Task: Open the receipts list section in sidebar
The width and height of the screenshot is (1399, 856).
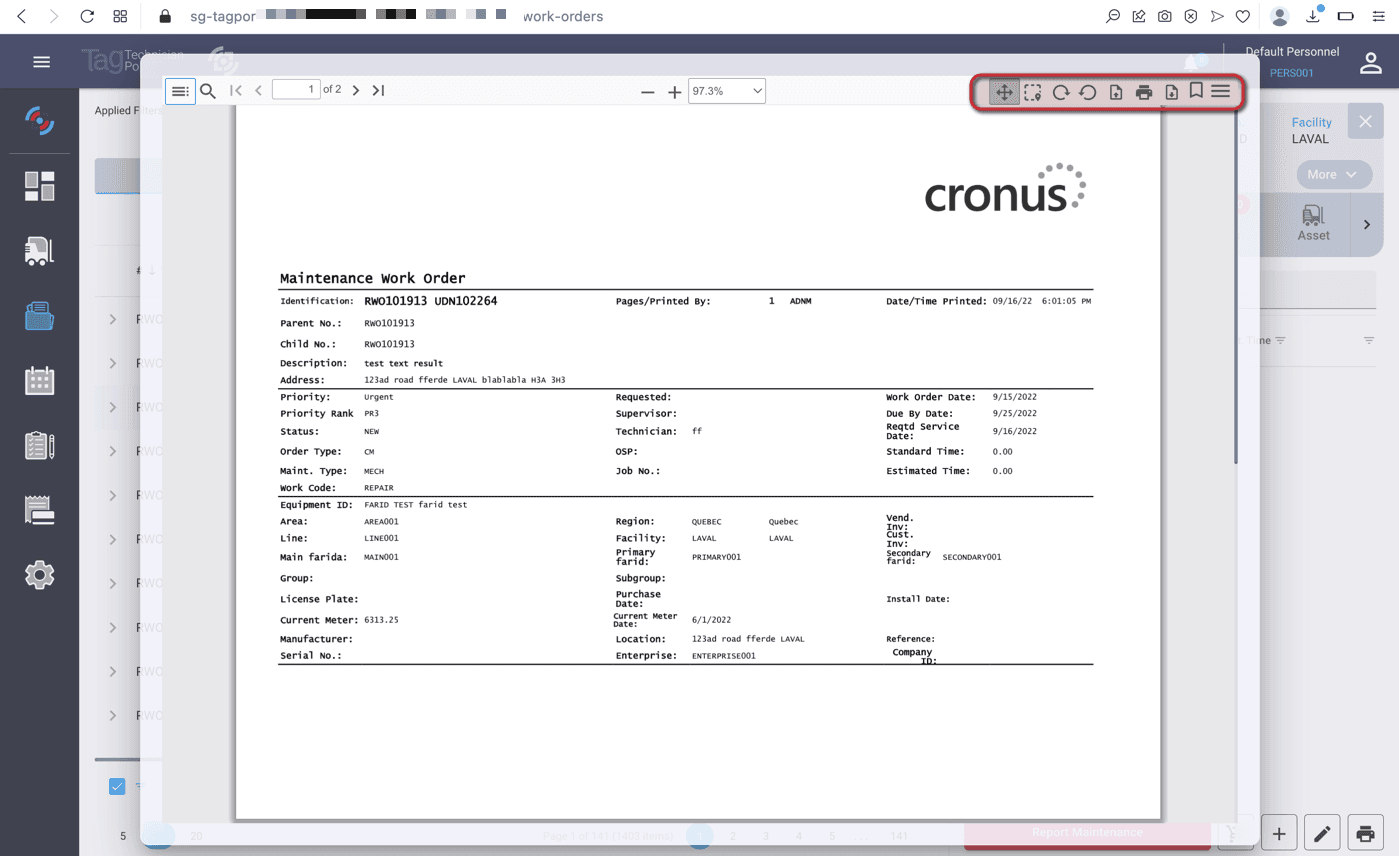Action: [x=40, y=509]
